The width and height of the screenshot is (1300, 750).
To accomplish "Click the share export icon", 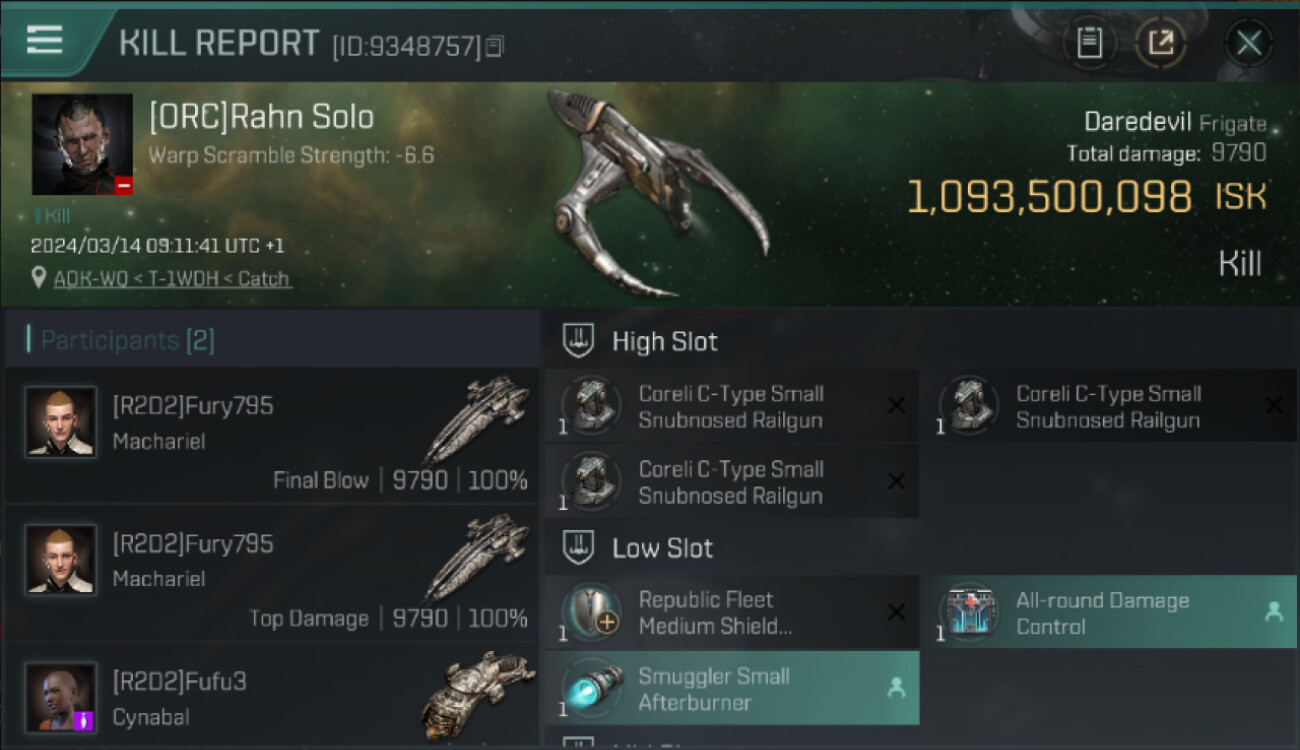I will coord(1161,43).
